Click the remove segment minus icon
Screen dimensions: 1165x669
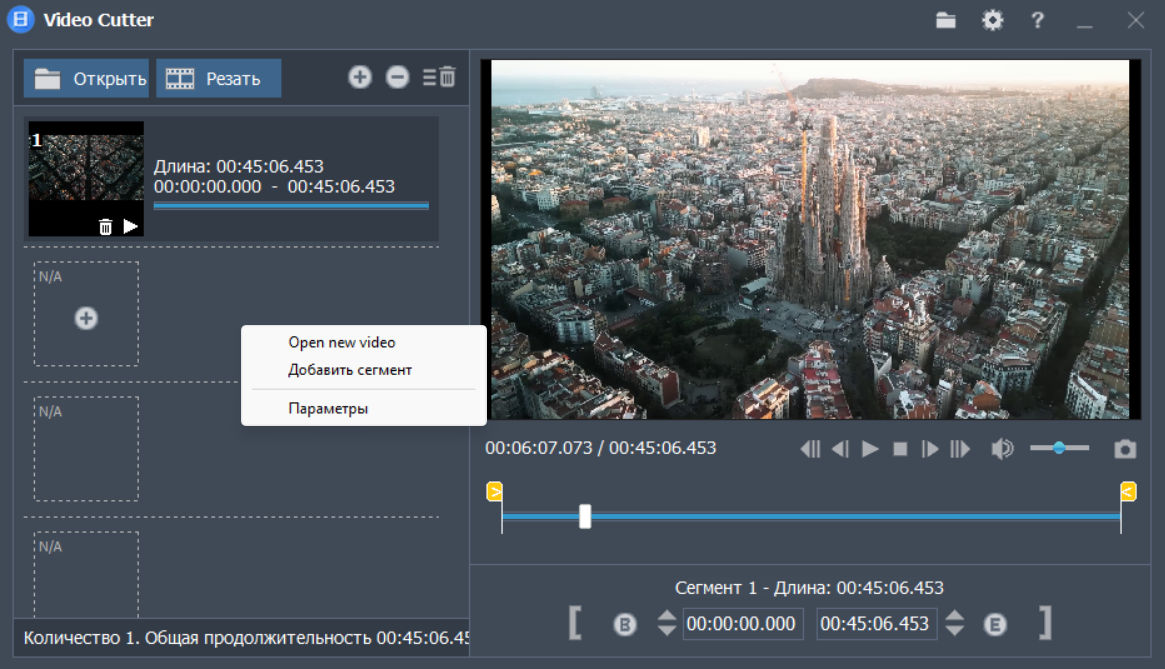[x=398, y=77]
